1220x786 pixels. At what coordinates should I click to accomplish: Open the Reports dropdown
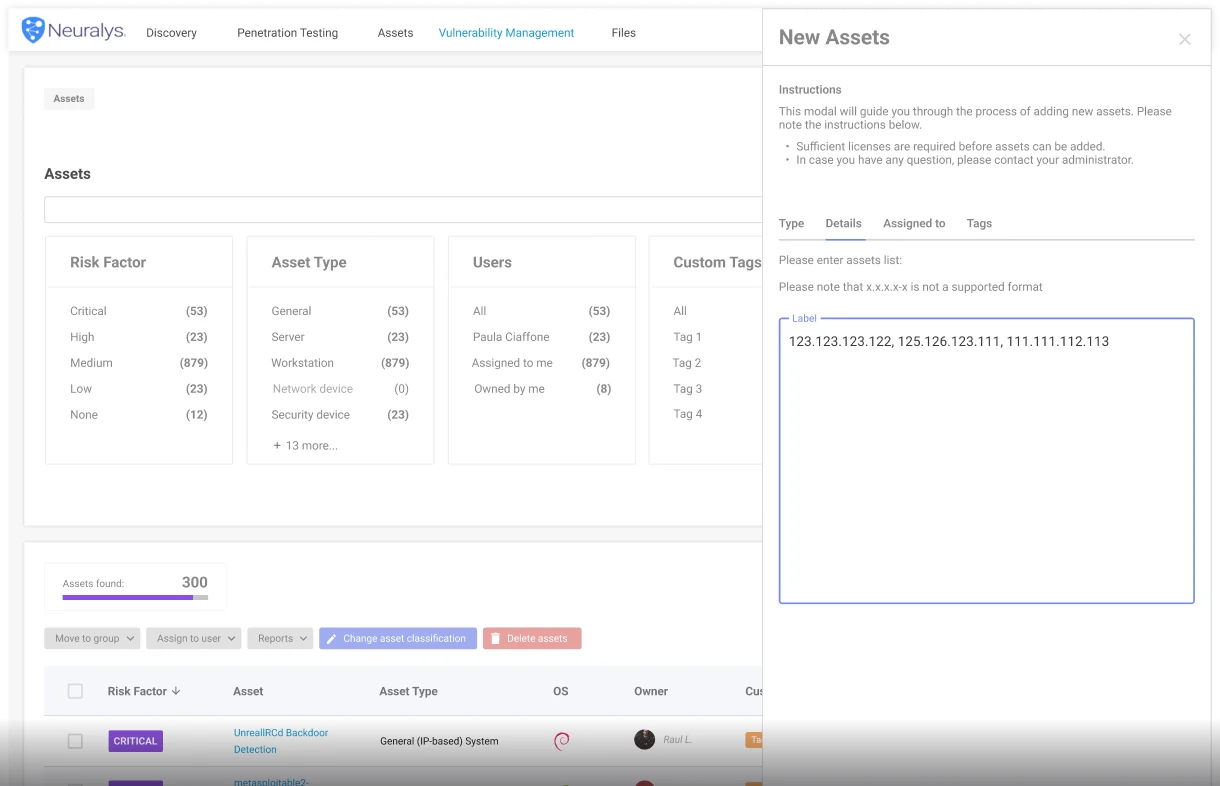pos(280,638)
